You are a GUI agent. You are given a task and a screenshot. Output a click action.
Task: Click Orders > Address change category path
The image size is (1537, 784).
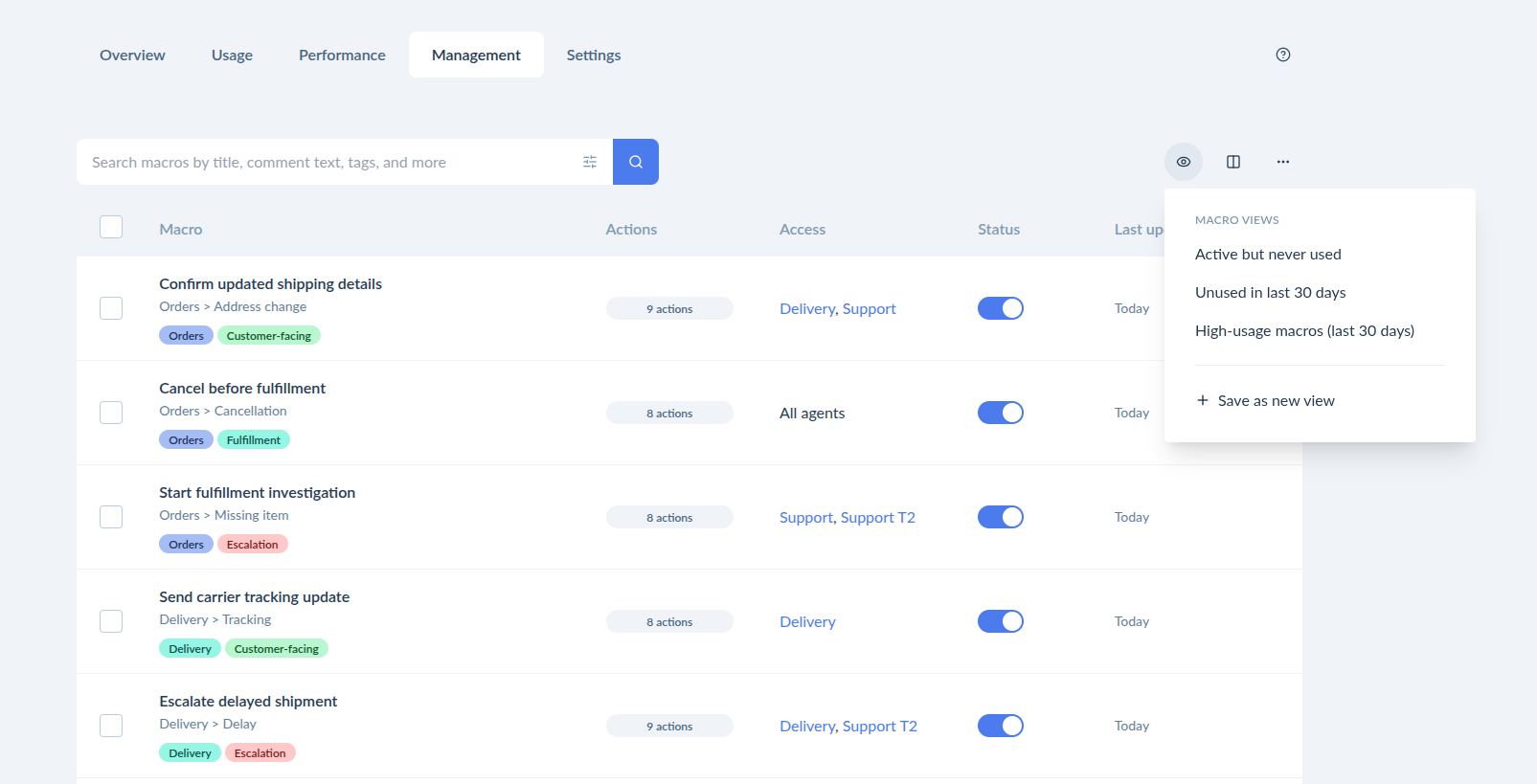[233, 306]
